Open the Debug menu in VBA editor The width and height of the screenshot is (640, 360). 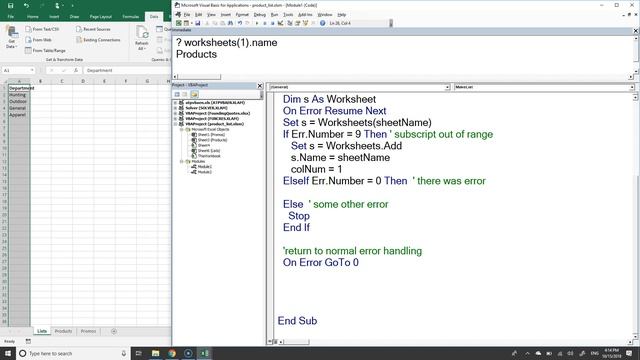coord(260,15)
